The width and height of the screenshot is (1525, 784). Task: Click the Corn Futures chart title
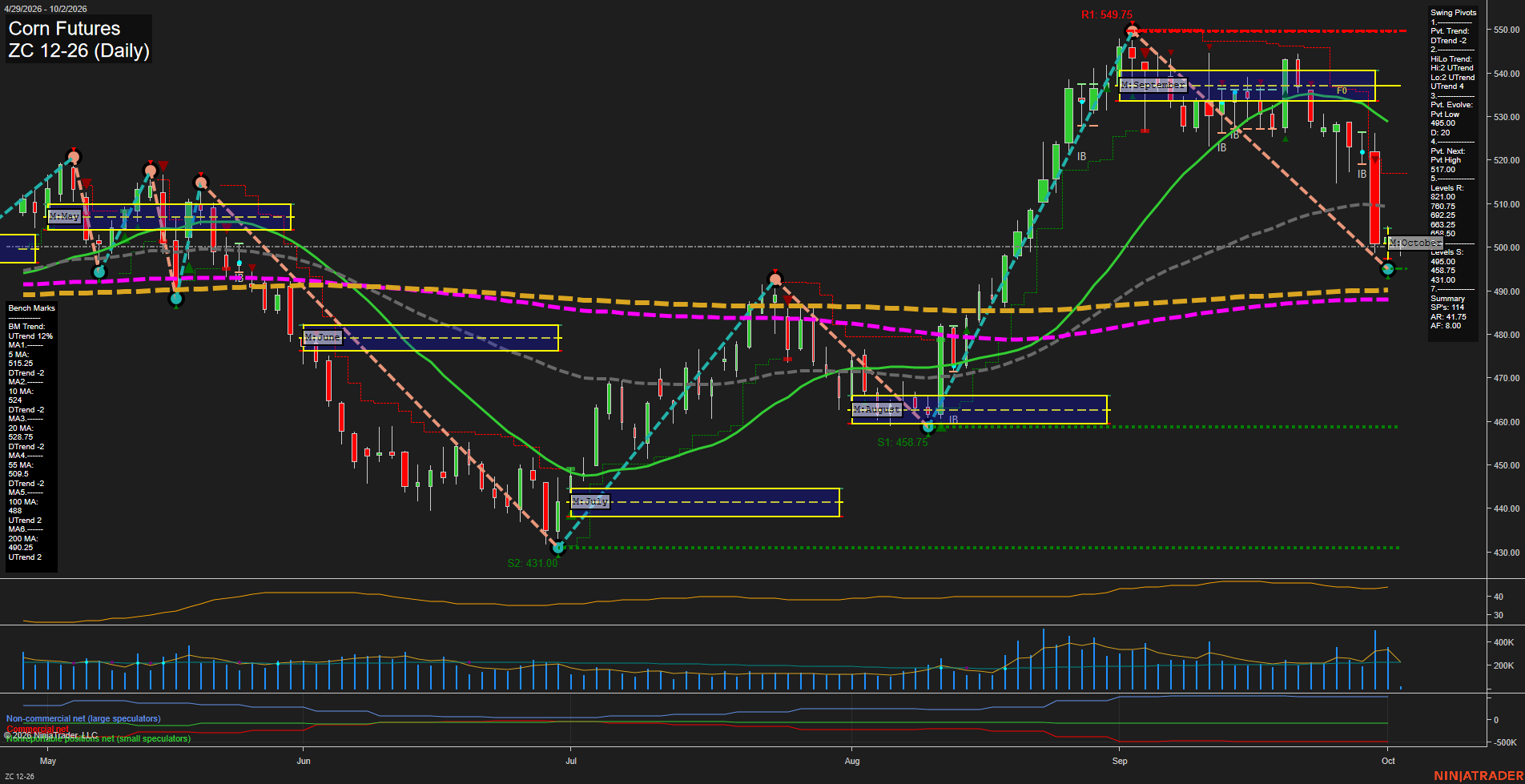(x=64, y=29)
